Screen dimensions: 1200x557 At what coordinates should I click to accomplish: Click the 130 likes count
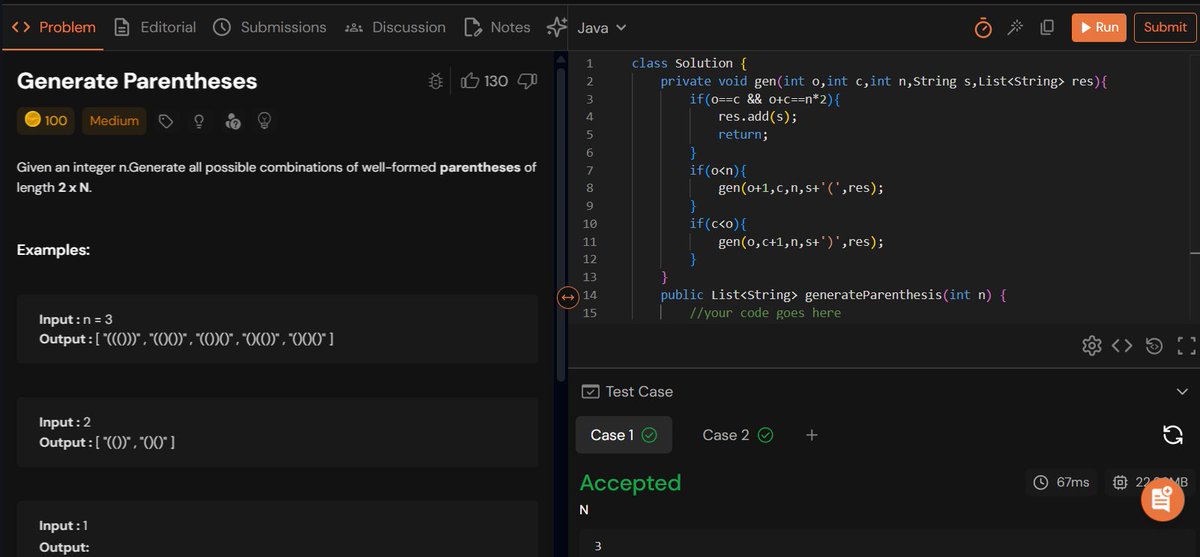496,81
